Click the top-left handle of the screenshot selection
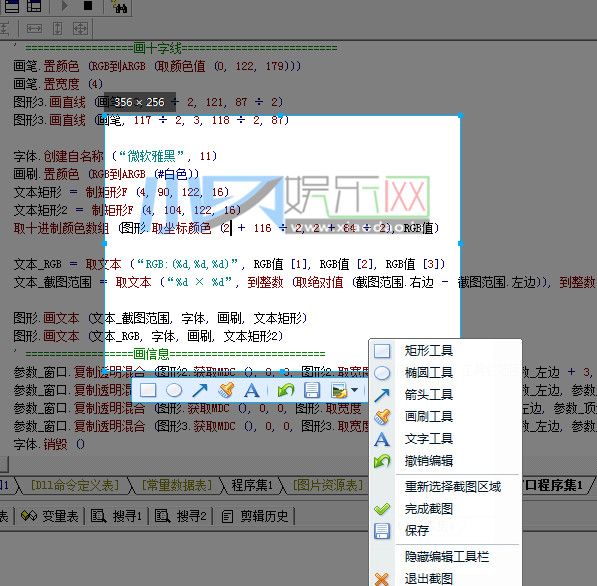This screenshot has width=597, height=586. tap(105, 115)
